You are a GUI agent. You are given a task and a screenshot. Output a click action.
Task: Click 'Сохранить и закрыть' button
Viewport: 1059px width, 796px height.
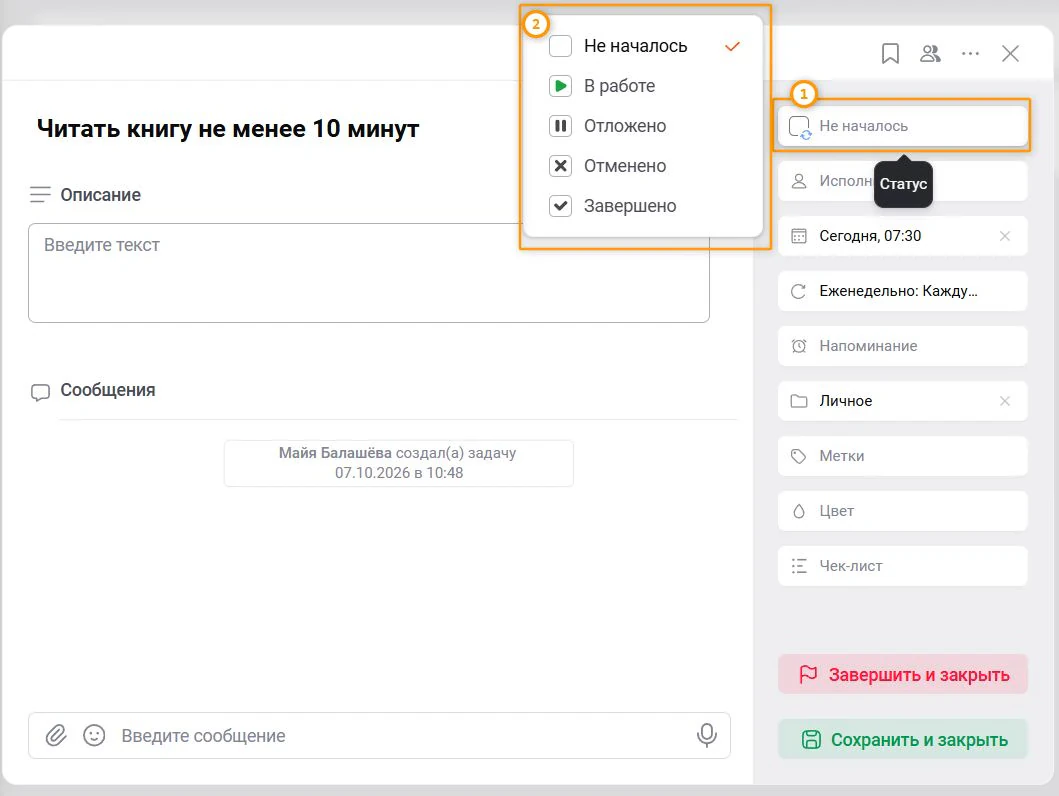(x=902, y=739)
